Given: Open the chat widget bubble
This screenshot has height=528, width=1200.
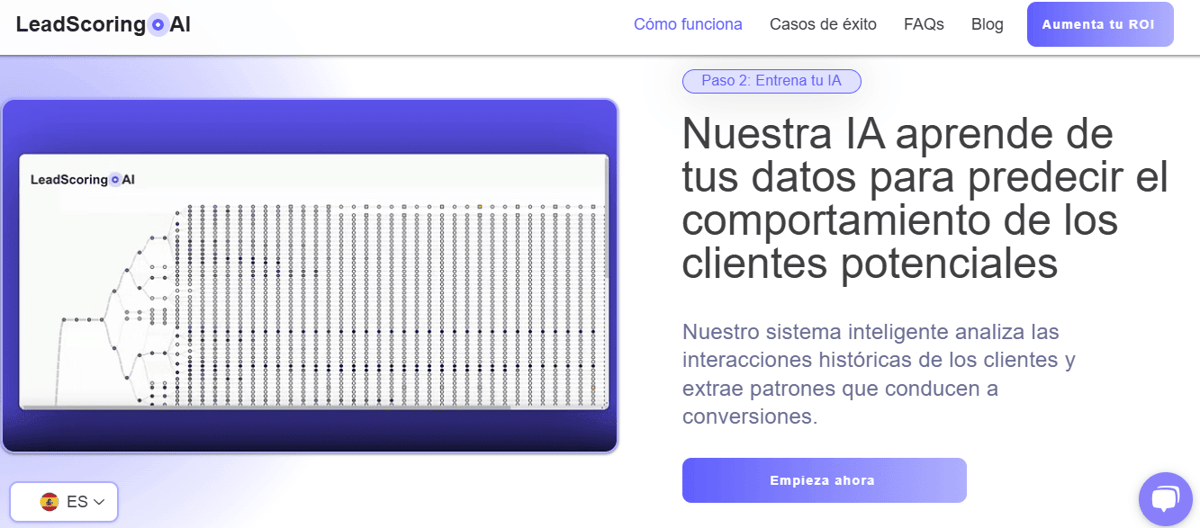Looking at the screenshot, I should 1165,499.
